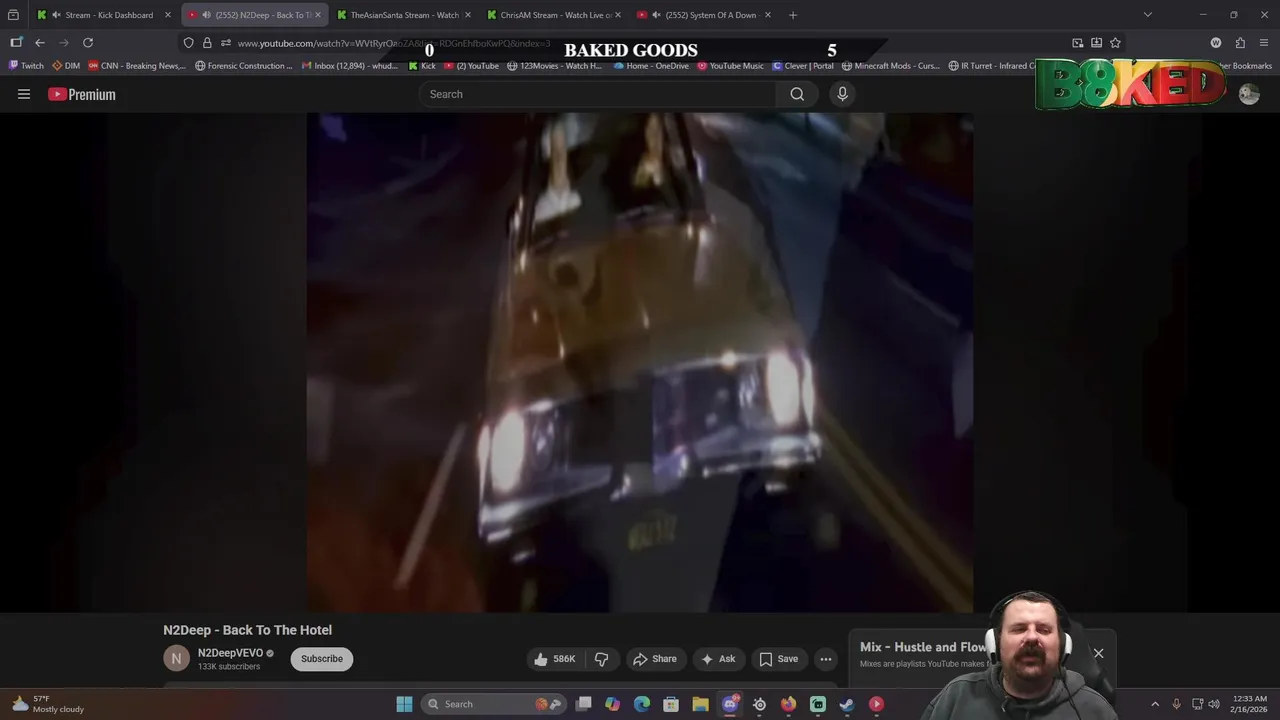Open the Twitch bookmark

[26, 66]
